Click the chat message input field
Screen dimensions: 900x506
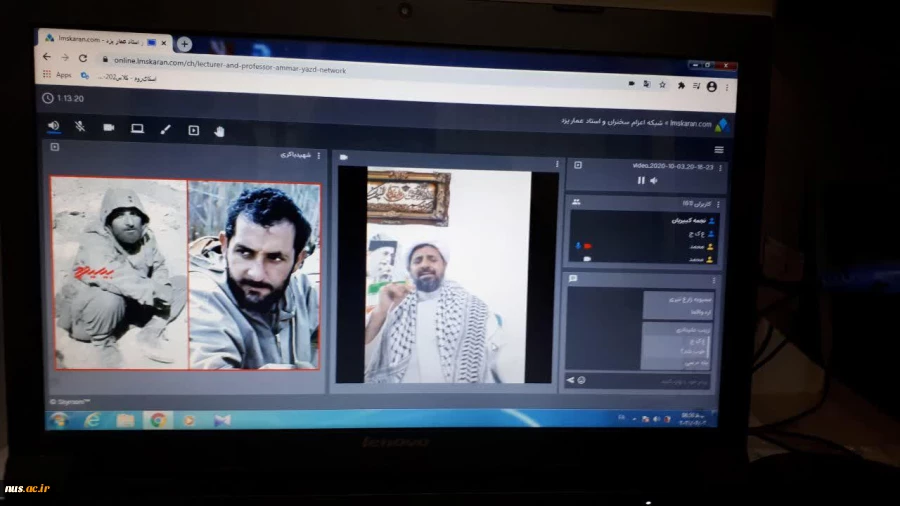[x=650, y=380]
